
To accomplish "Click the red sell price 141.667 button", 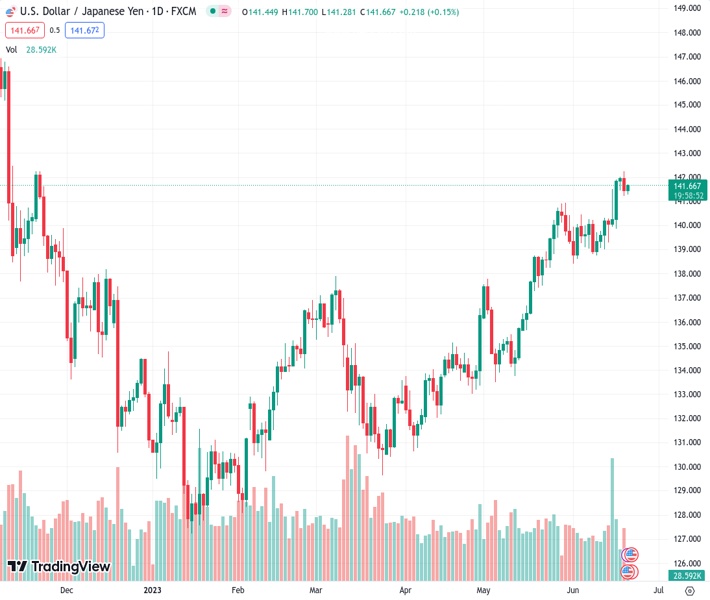I will [x=24, y=30].
